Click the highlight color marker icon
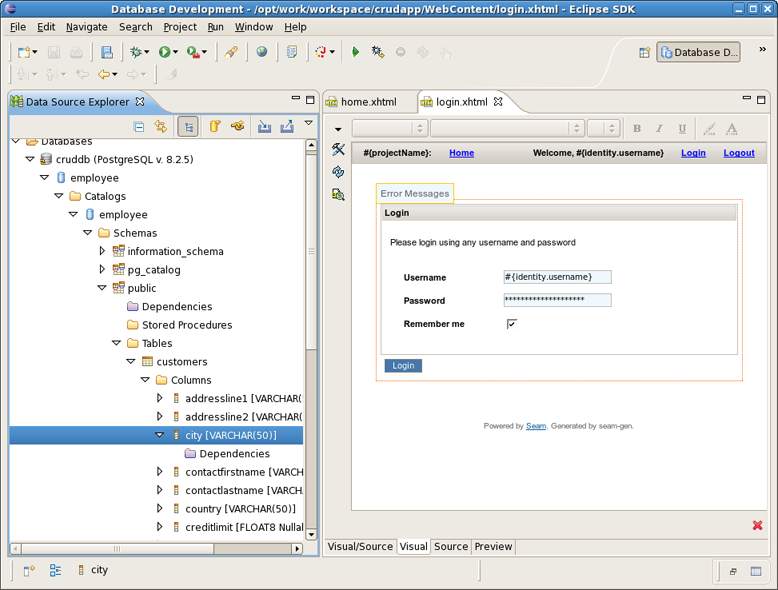The height and width of the screenshot is (590, 778). coord(710,129)
